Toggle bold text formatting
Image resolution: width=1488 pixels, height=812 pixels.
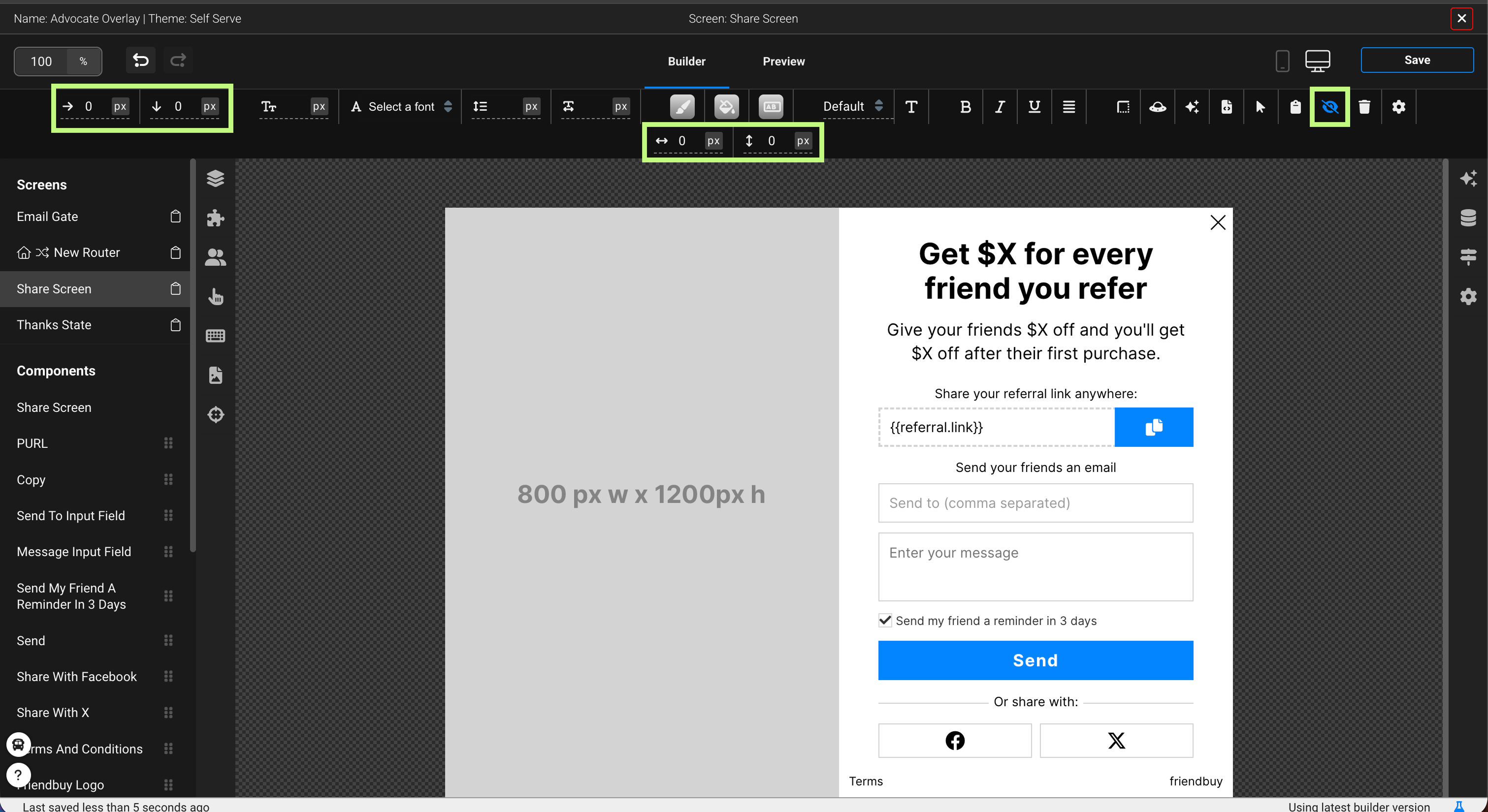[965, 107]
